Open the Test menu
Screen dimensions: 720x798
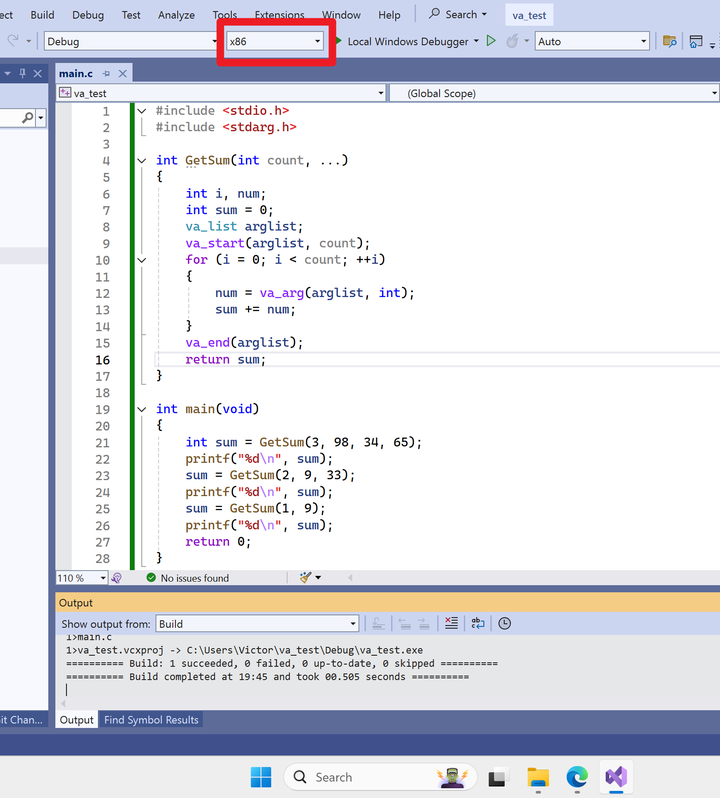(x=131, y=15)
